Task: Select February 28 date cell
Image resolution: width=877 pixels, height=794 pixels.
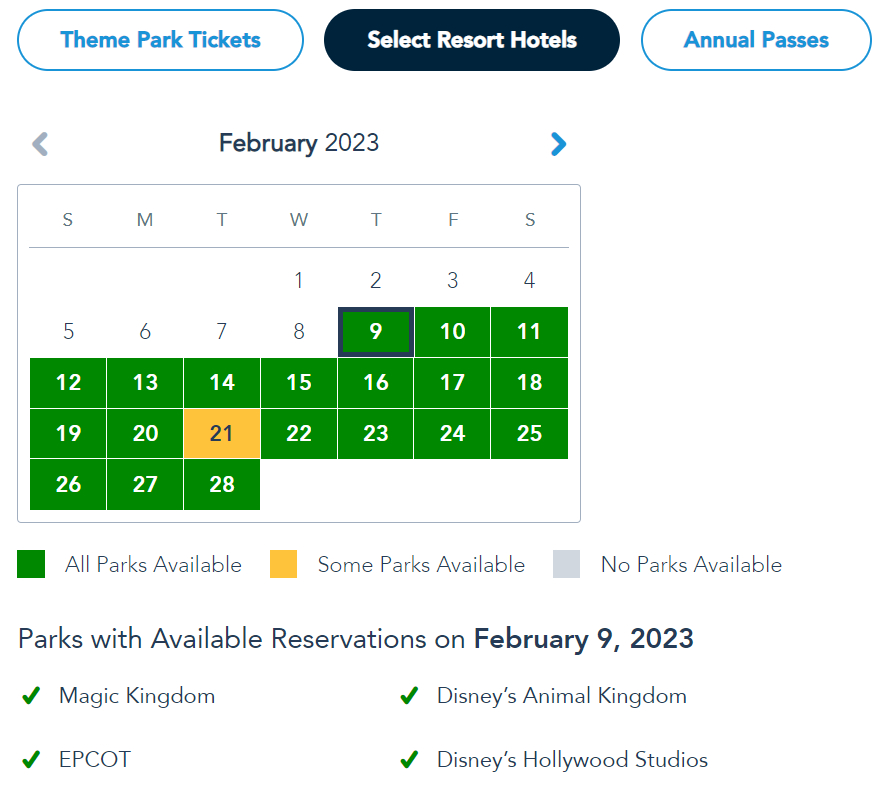Action: [222, 485]
